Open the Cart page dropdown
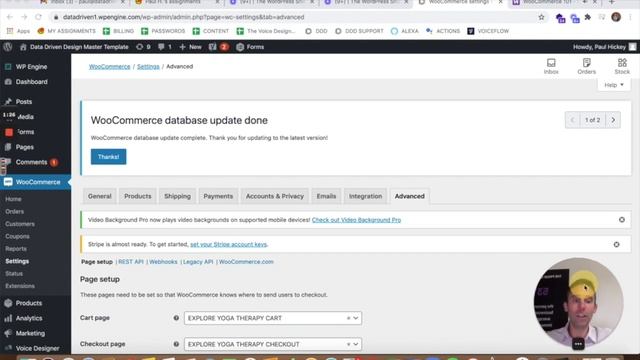The height and width of the screenshot is (360, 640). [273, 318]
